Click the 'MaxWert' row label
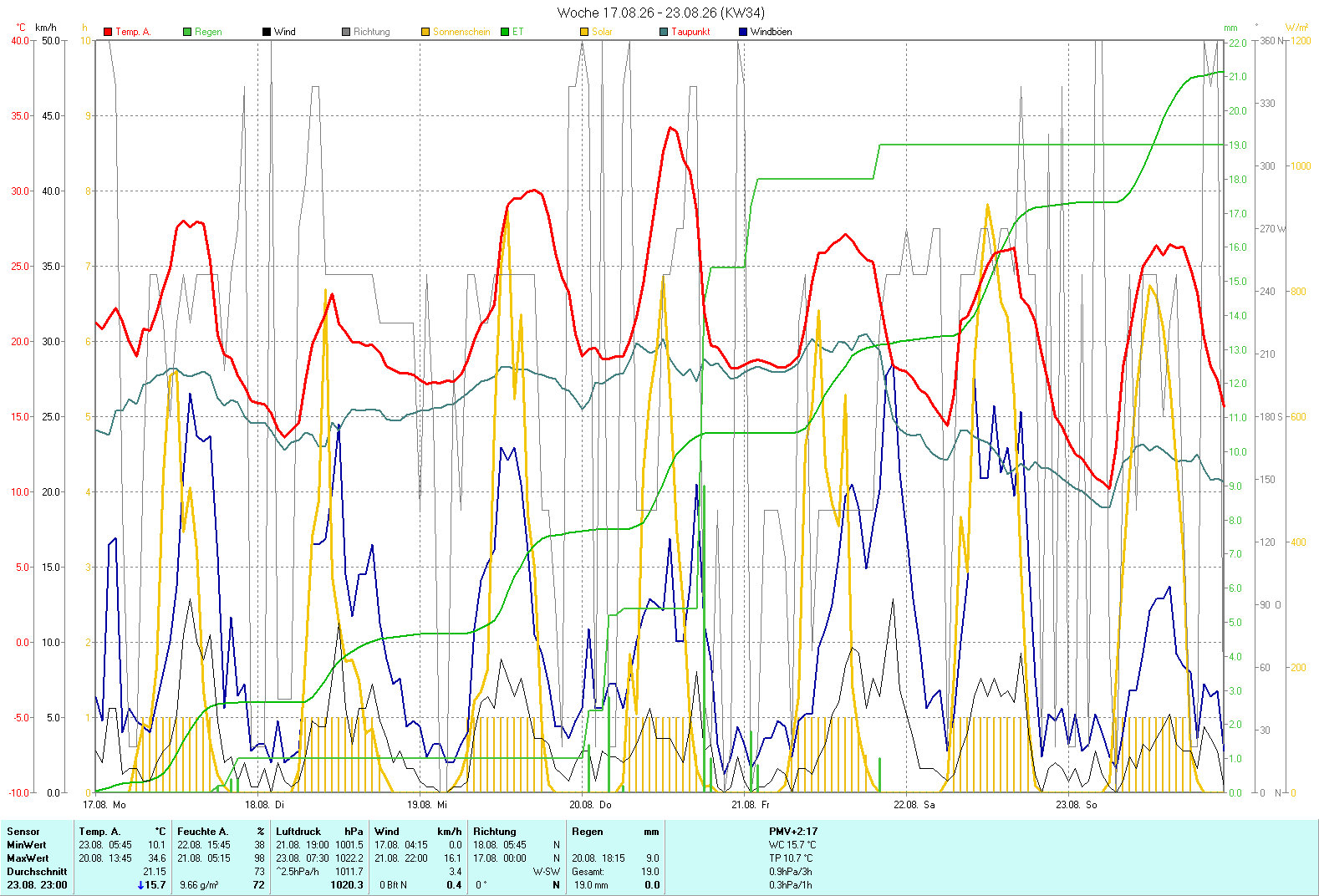Screen dimensions: 1319x896 [28, 858]
